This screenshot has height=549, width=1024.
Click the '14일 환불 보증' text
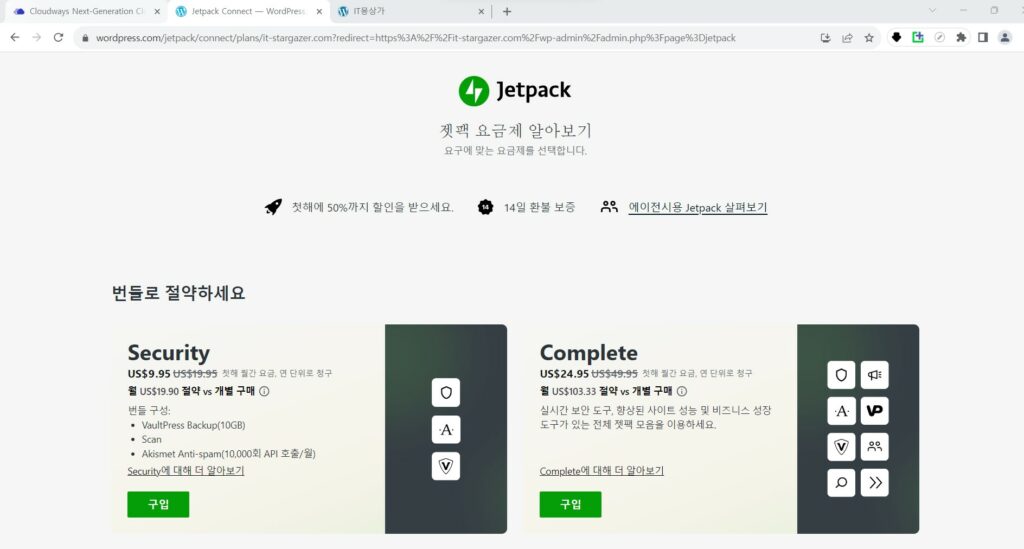pyautogui.click(x=539, y=208)
